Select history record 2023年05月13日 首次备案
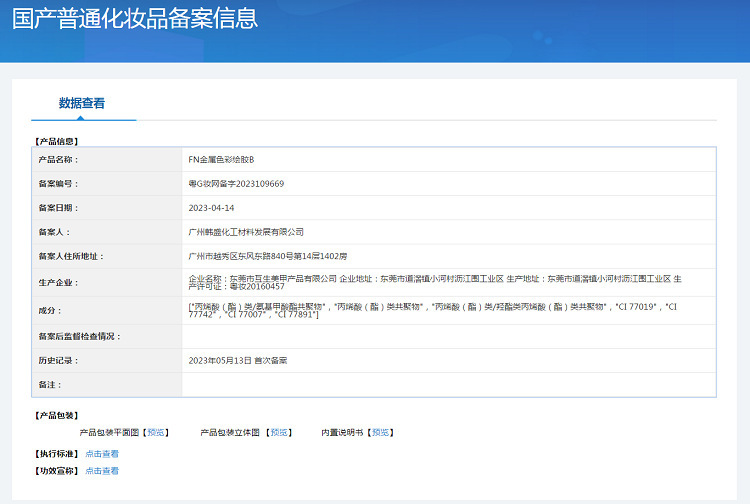Screen dimensions: 750x504 [238, 361]
